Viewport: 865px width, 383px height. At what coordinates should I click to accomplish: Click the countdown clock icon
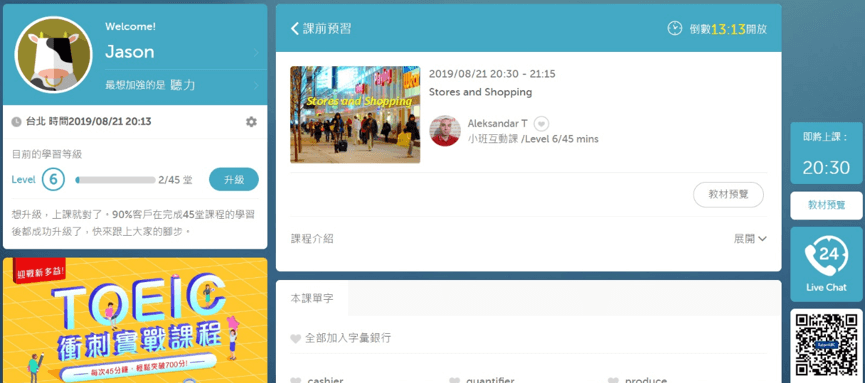click(675, 28)
